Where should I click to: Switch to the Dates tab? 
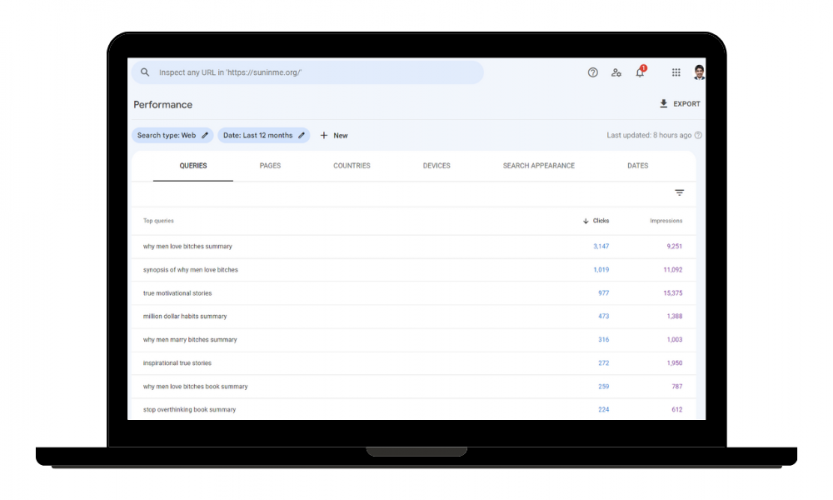[638, 166]
